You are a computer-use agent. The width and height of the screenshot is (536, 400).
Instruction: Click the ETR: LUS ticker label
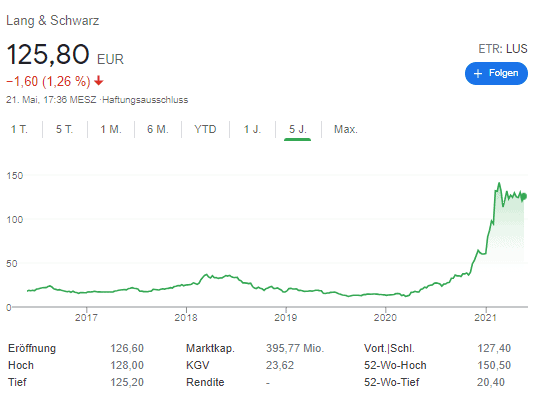(x=502, y=49)
